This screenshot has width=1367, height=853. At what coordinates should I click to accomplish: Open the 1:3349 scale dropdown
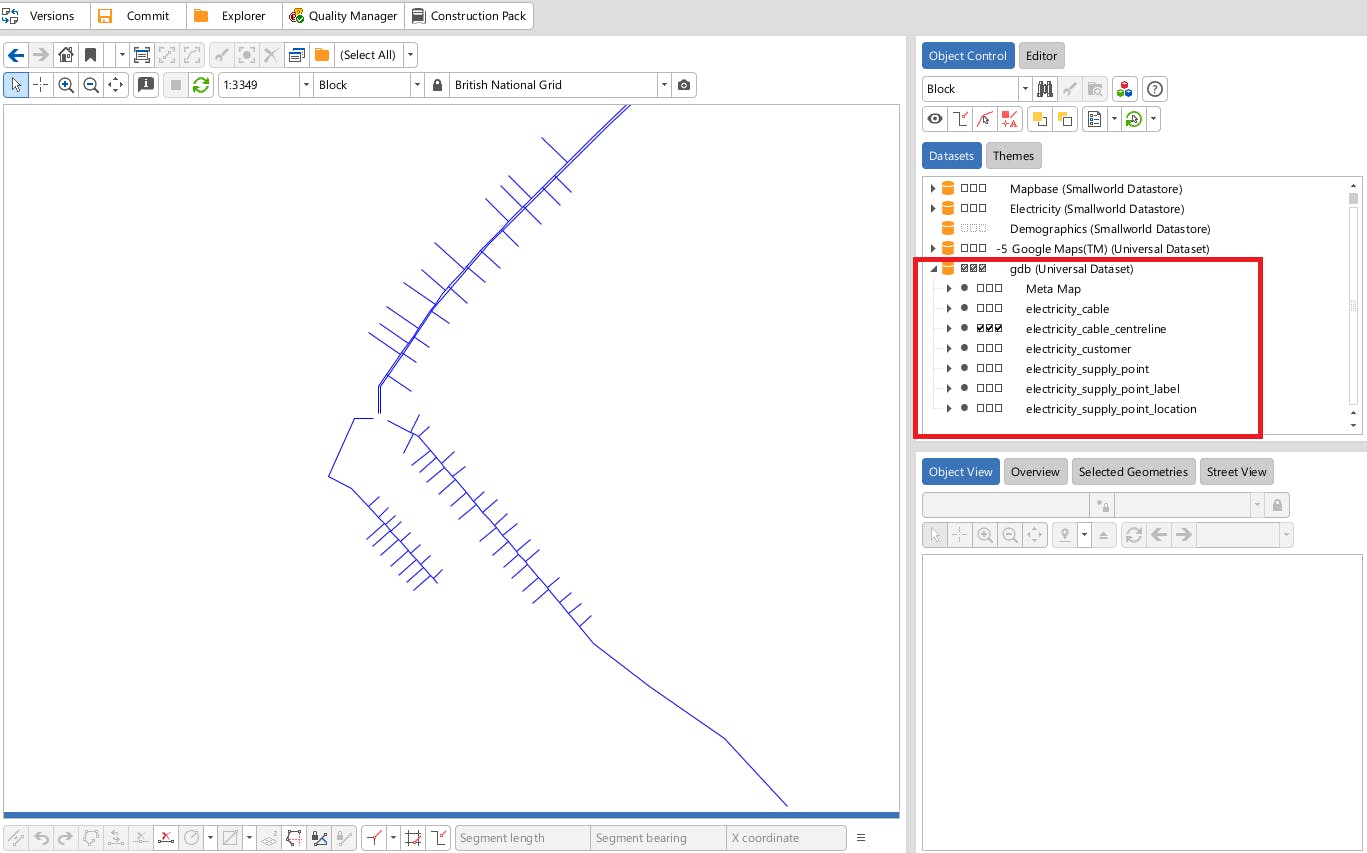point(306,85)
